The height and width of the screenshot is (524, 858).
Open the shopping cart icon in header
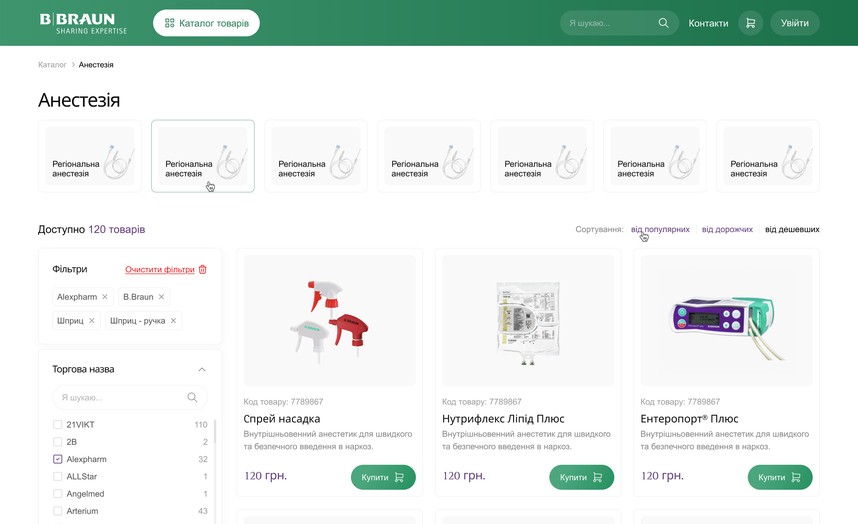750,23
